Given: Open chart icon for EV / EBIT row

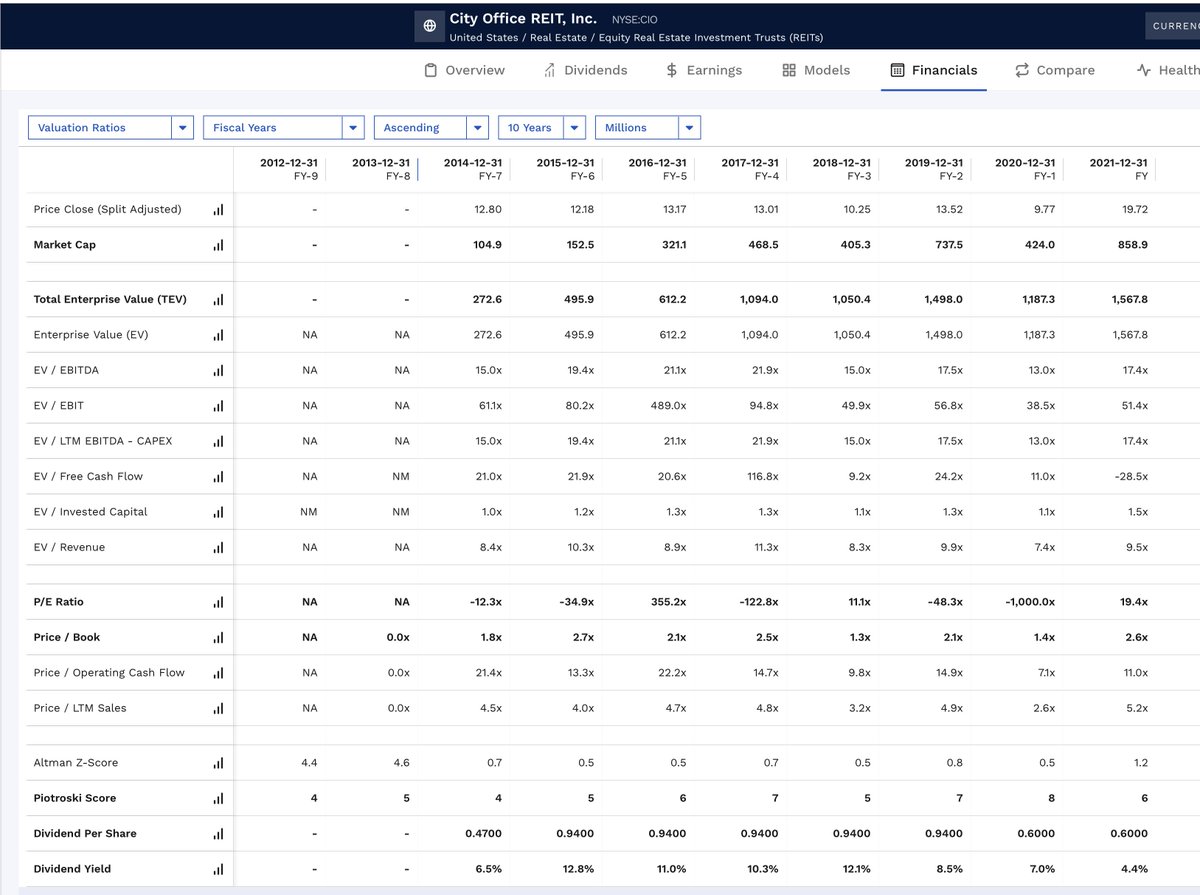Looking at the screenshot, I should (218, 406).
